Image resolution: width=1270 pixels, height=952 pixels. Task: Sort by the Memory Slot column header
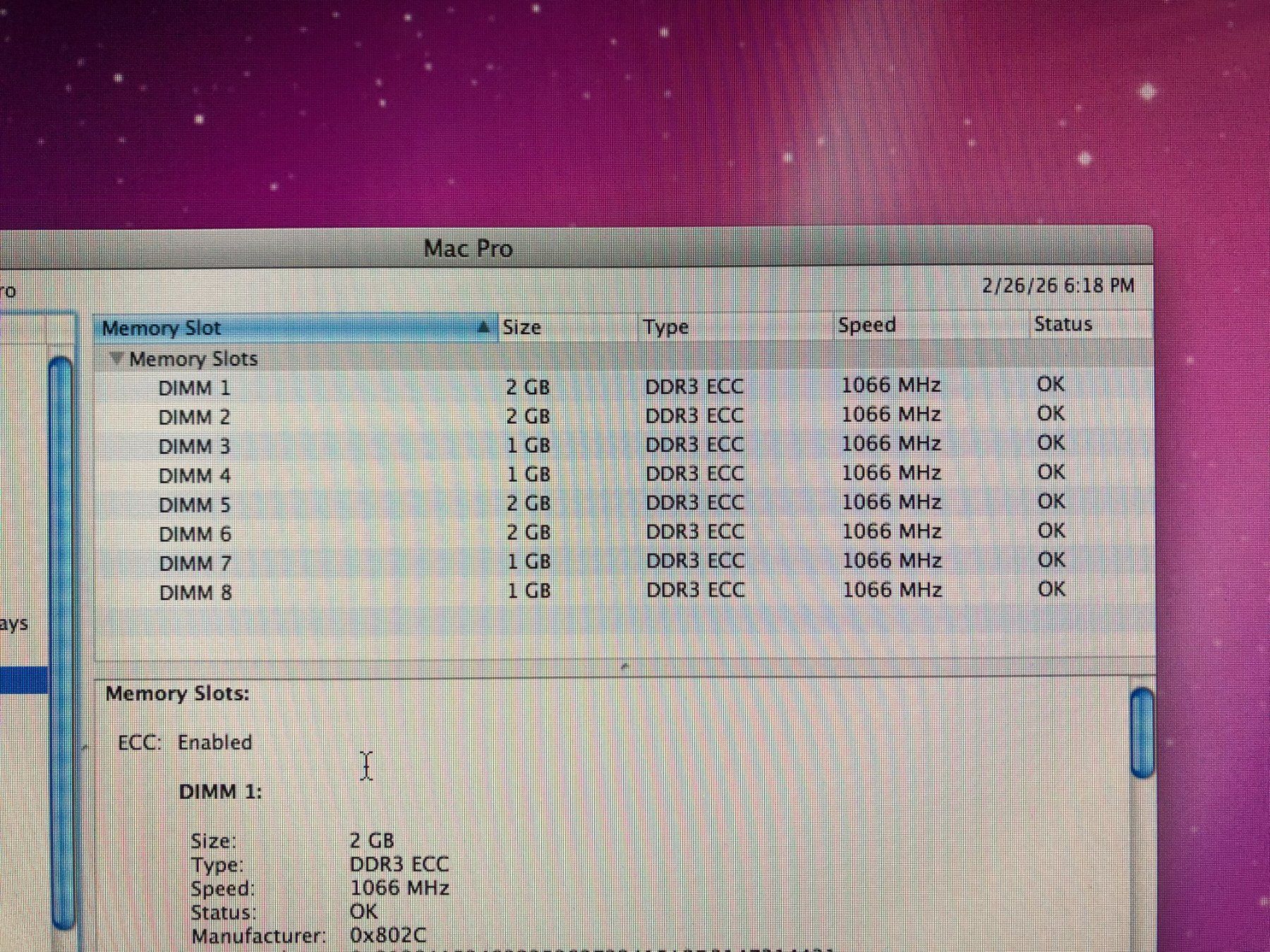coord(295,329)
